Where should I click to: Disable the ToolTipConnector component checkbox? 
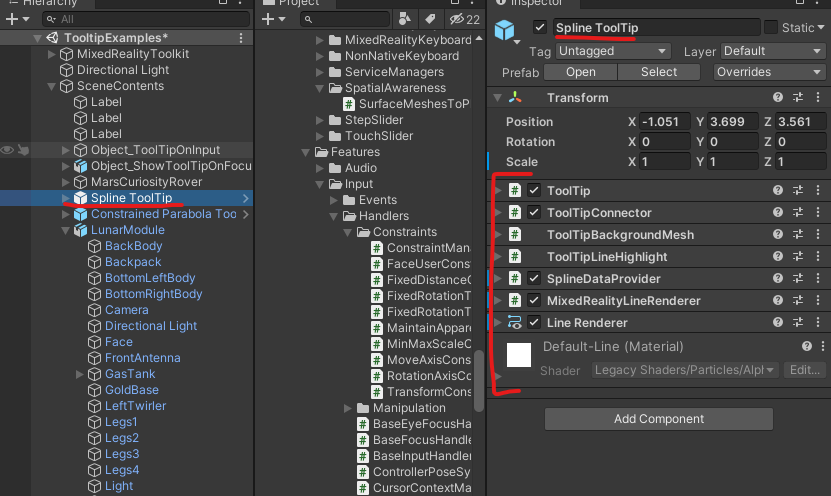534,212
